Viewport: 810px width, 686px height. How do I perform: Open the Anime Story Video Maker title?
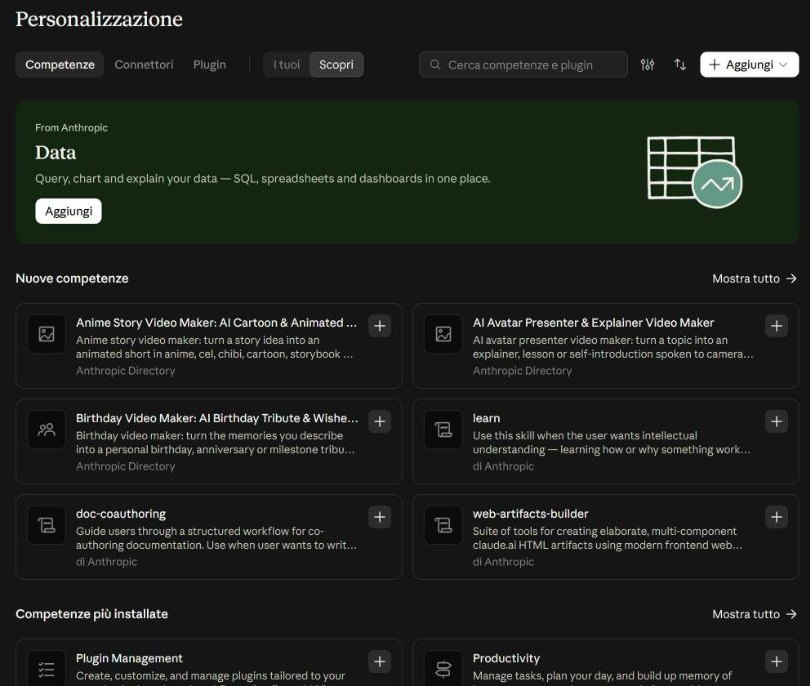pyautogui.click(x=216, y=323)
